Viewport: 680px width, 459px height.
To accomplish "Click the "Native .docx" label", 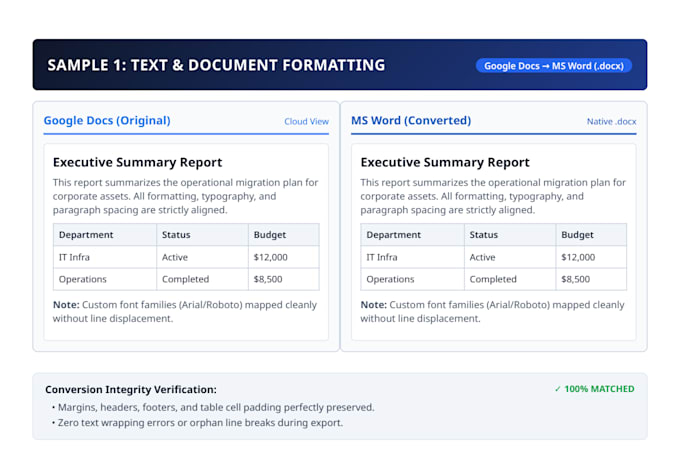I will [x=611, y=121].
